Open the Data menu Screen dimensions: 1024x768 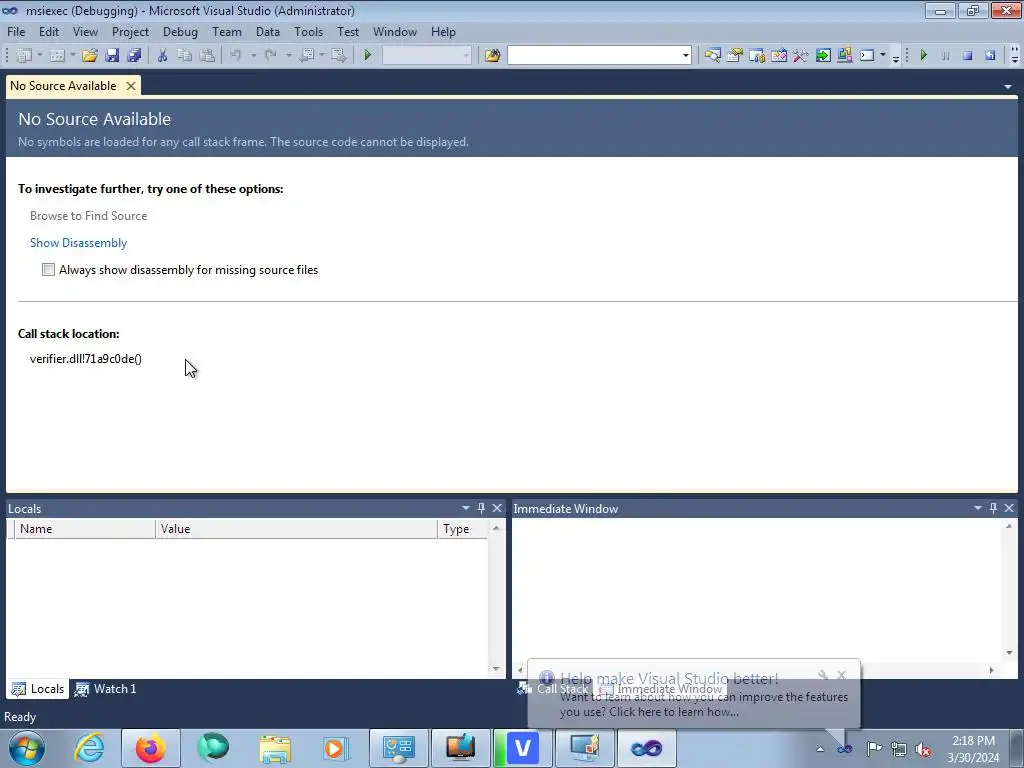[268, 32]
